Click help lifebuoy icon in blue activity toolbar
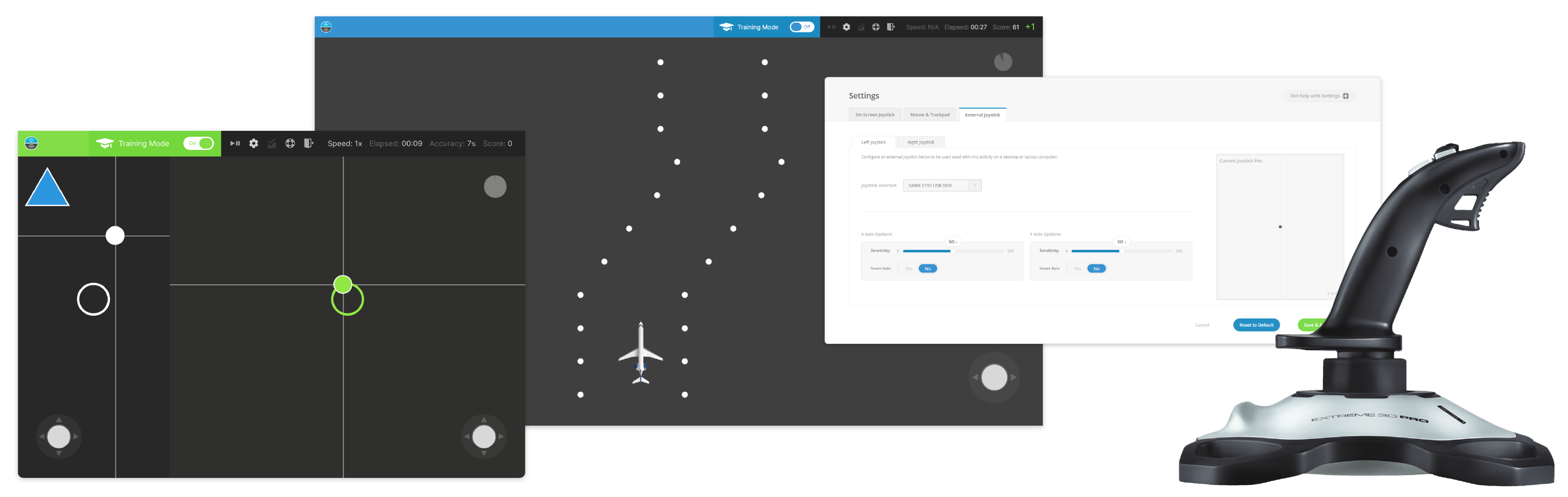This screenshot has height=497, width=1568. point(875,27)
